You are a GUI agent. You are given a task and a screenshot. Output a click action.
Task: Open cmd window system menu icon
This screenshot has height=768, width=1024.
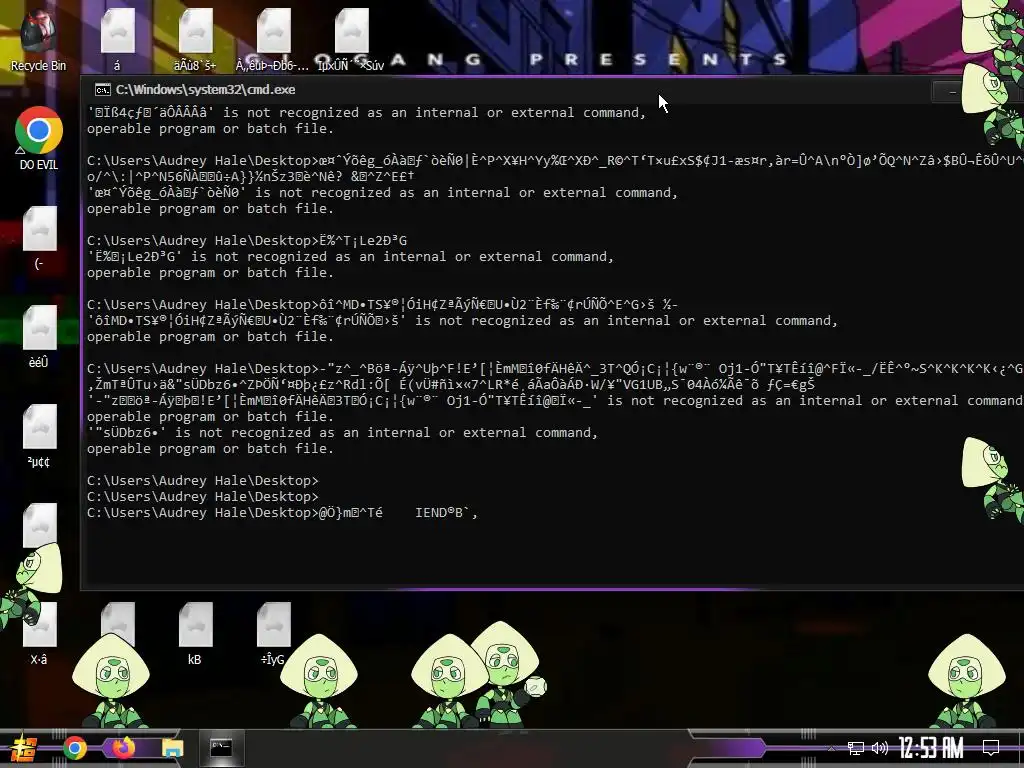point(102,90)
